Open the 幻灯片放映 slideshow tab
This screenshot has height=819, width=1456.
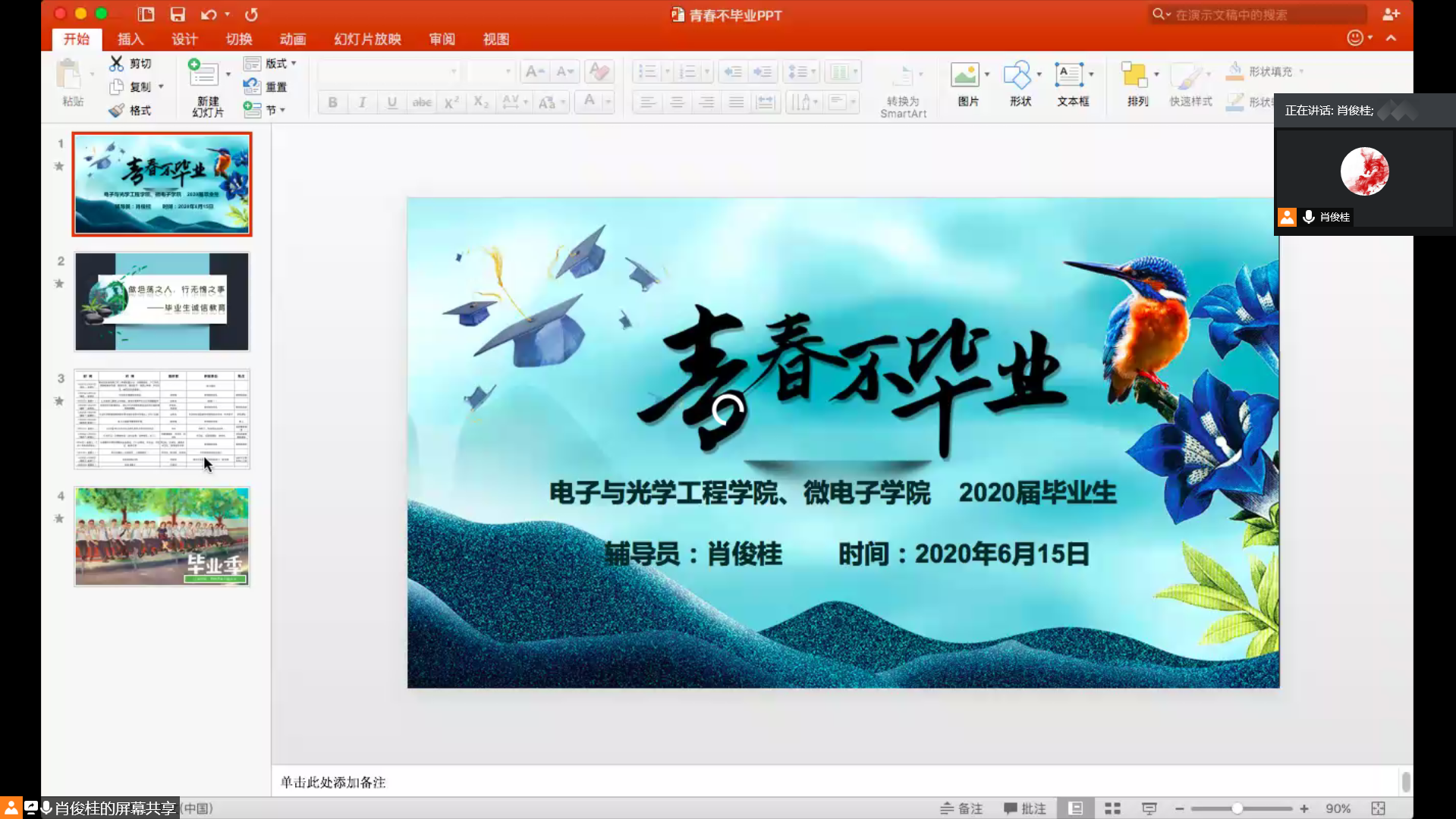pos(367,39)
